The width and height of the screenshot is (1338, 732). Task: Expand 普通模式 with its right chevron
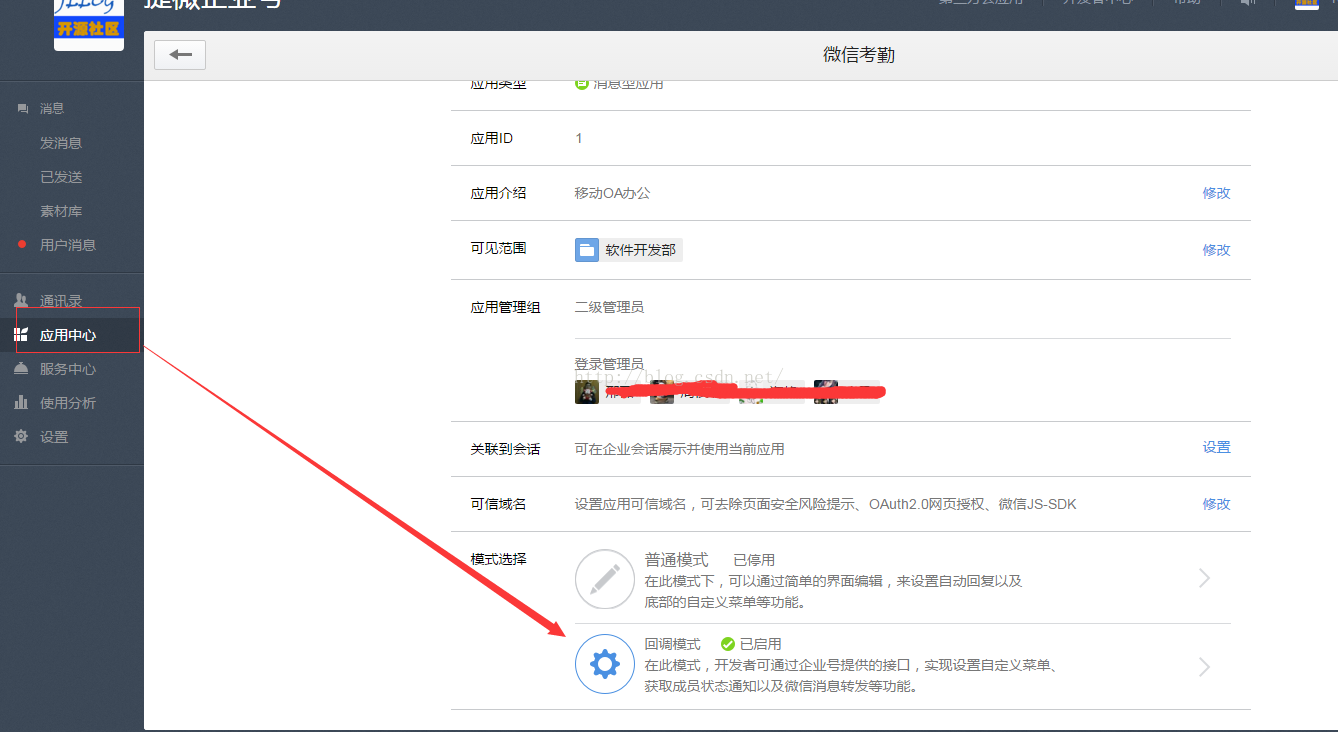coord(1204,578)
